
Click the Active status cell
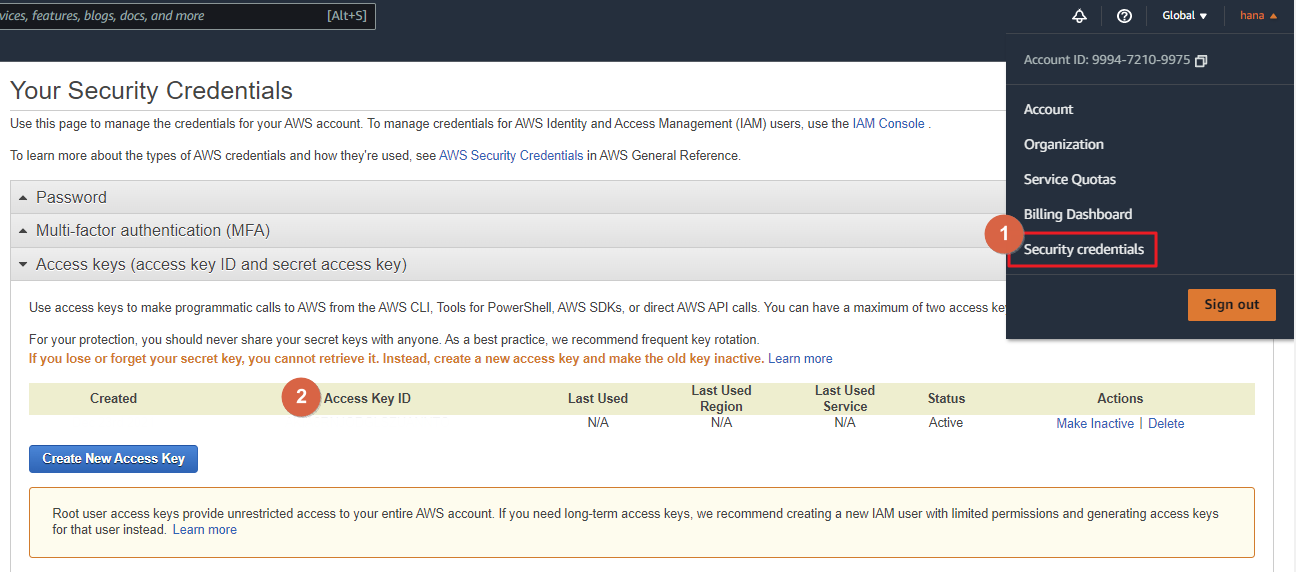coord(946,423)
